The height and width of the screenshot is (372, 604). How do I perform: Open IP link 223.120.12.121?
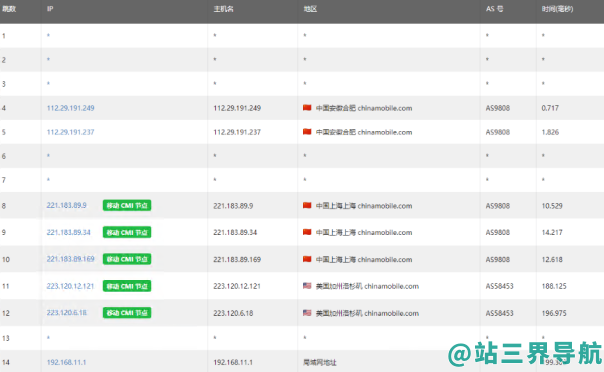(70, 286)
